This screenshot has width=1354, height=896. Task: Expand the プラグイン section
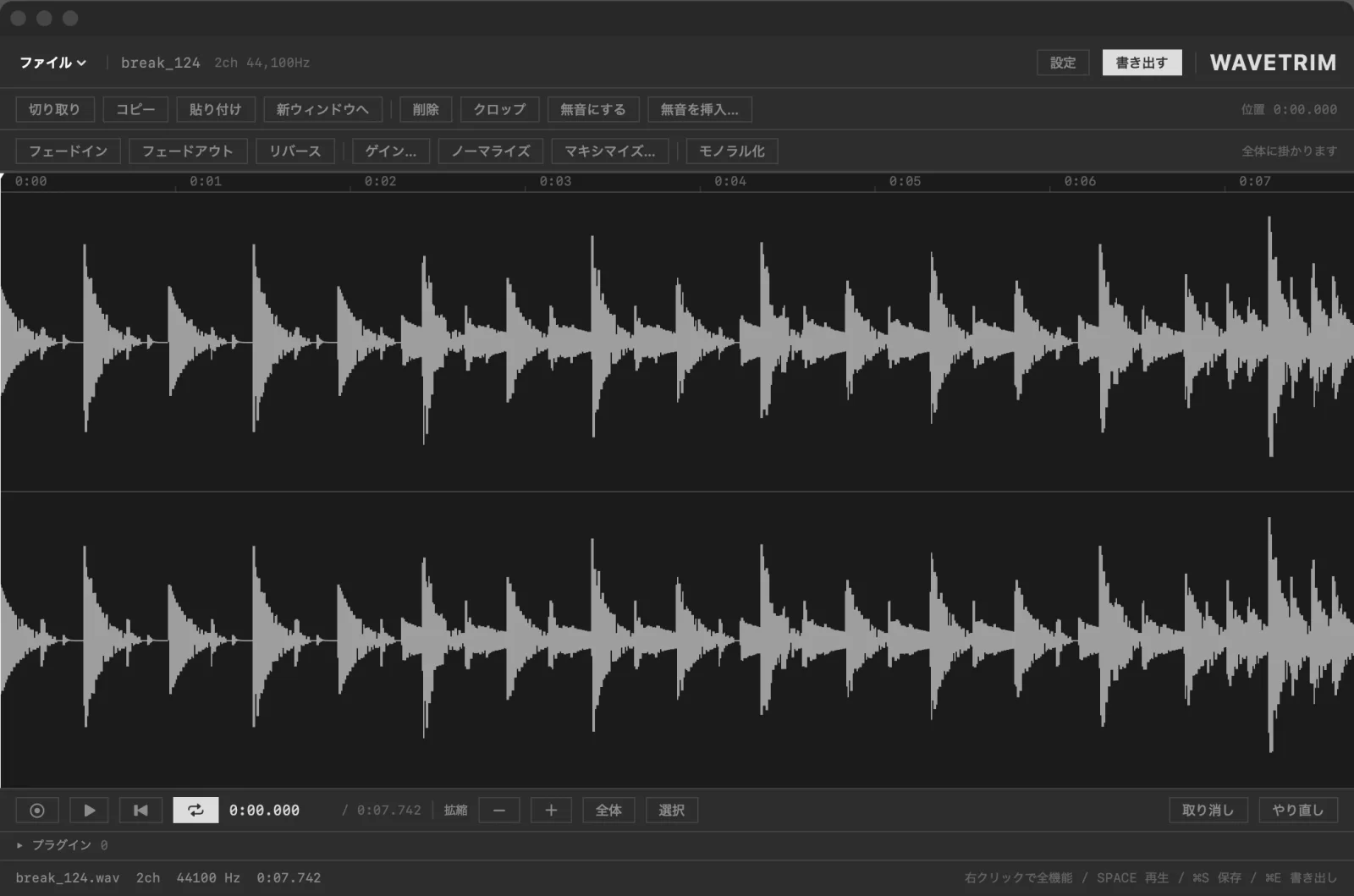click(62, 845)
